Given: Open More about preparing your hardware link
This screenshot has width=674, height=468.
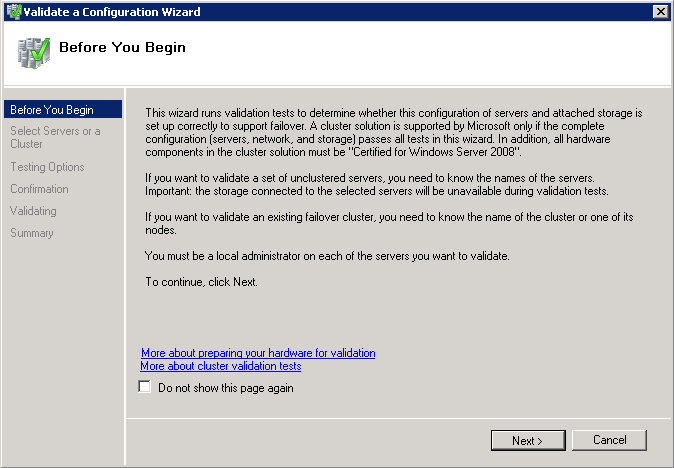Looking at the screenshot, I should 258,353.
